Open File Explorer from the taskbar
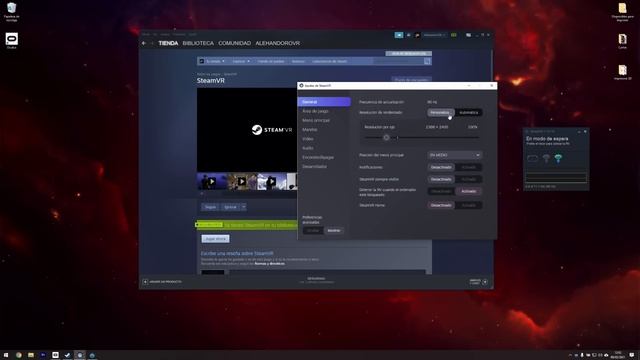This screenshot has width=640, height=360. 31,355
